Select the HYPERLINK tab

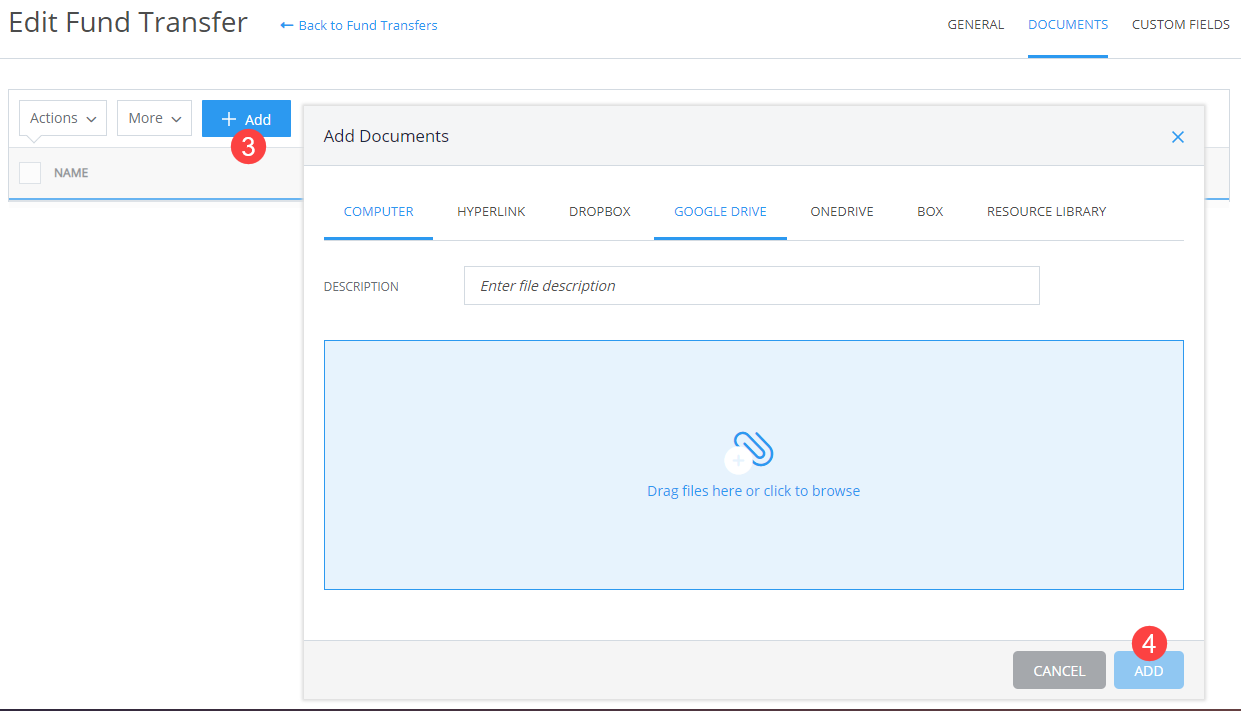[491, 212]
